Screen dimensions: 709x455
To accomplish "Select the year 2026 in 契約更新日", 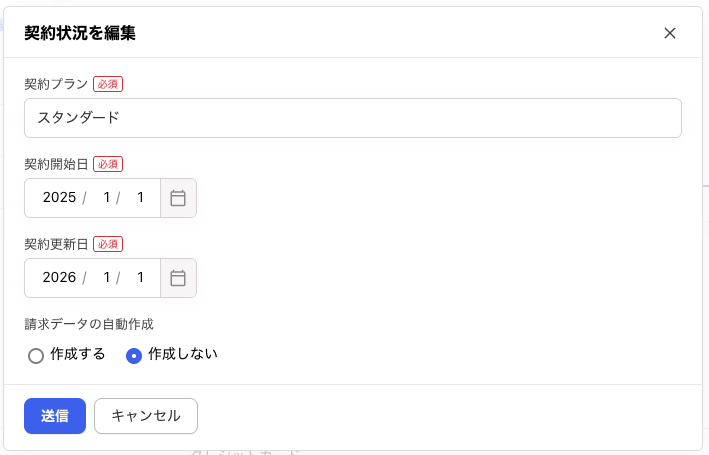I will (x=59, y=278).
